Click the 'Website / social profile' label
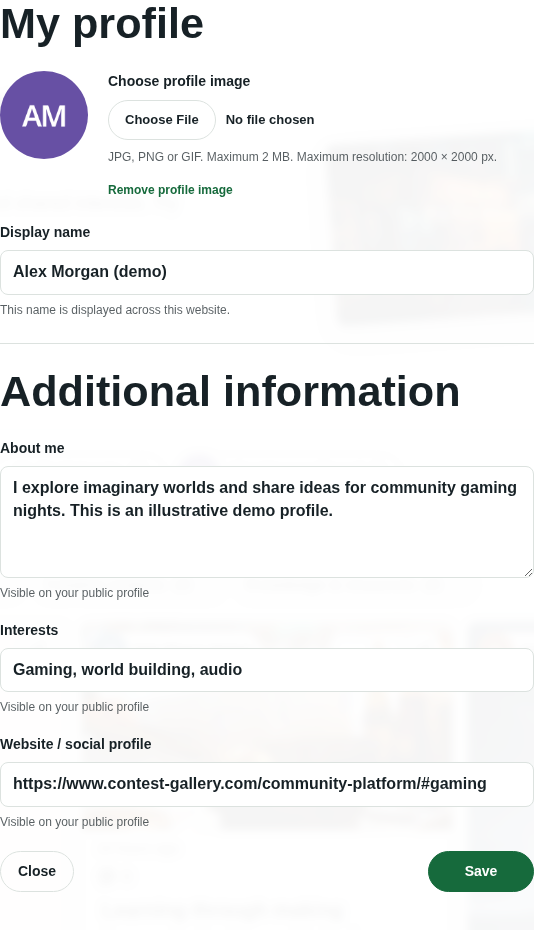The width and height of the screenshot is (534, 930). click(75, 744)
